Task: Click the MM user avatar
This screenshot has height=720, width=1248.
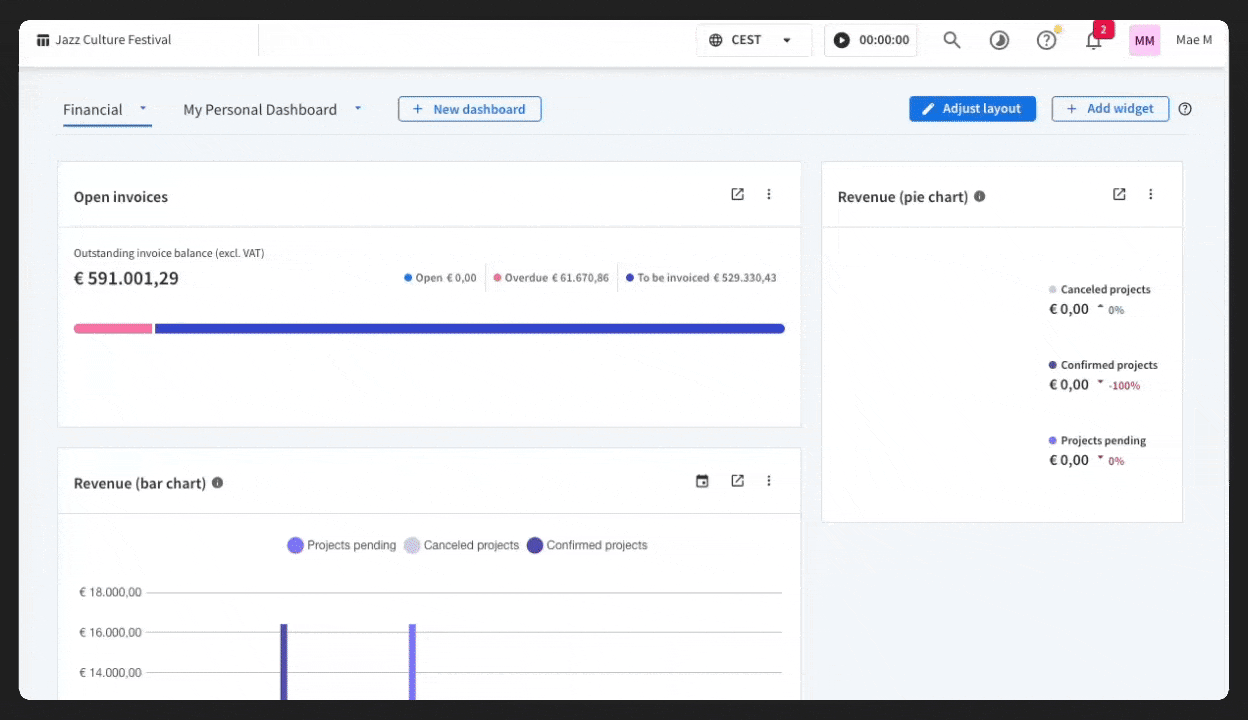Action: pyautogui.click(x=1145, y=40)
